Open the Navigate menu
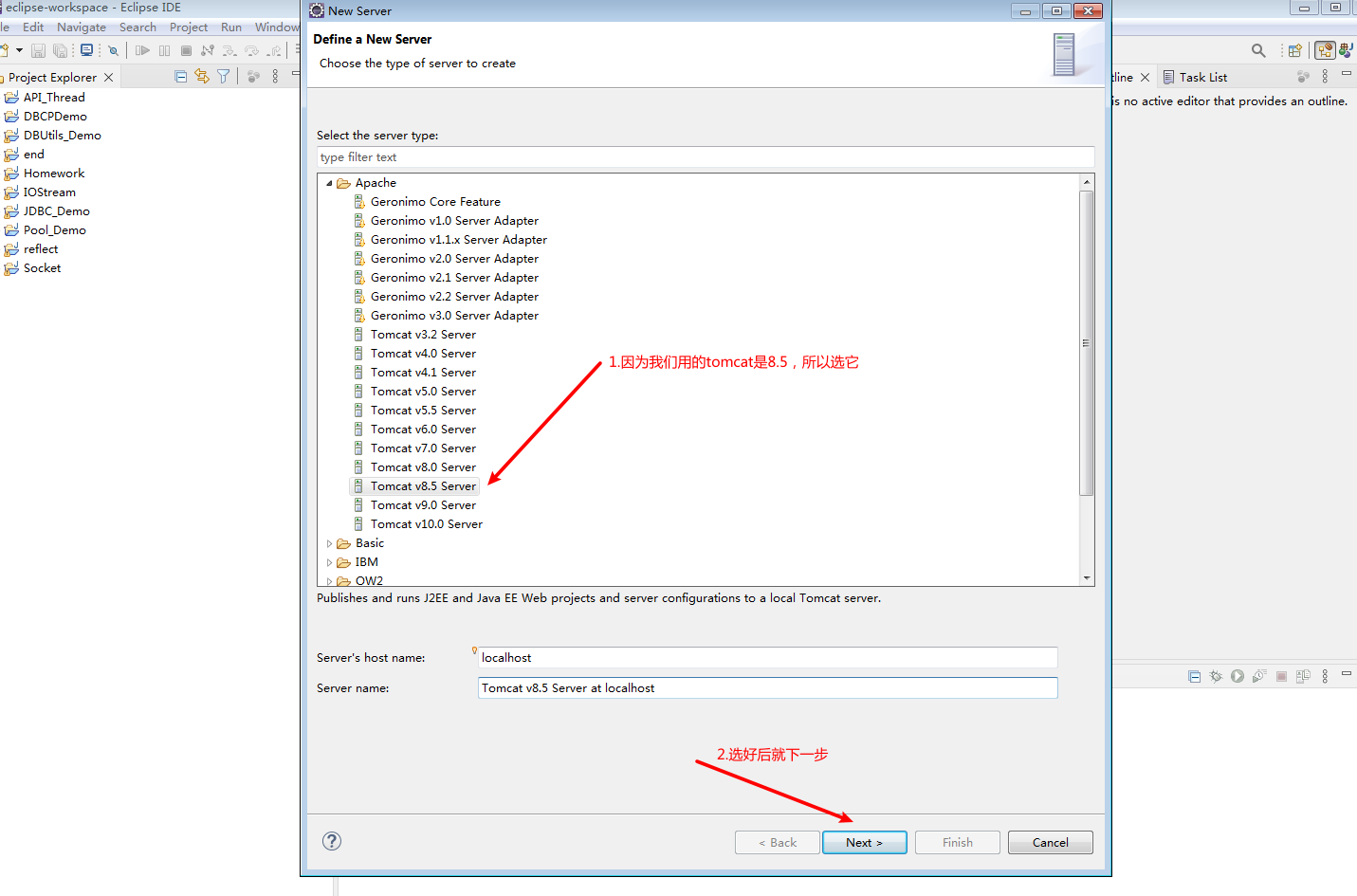Viewport: 1357px width, 896px height. pos(82,27)
